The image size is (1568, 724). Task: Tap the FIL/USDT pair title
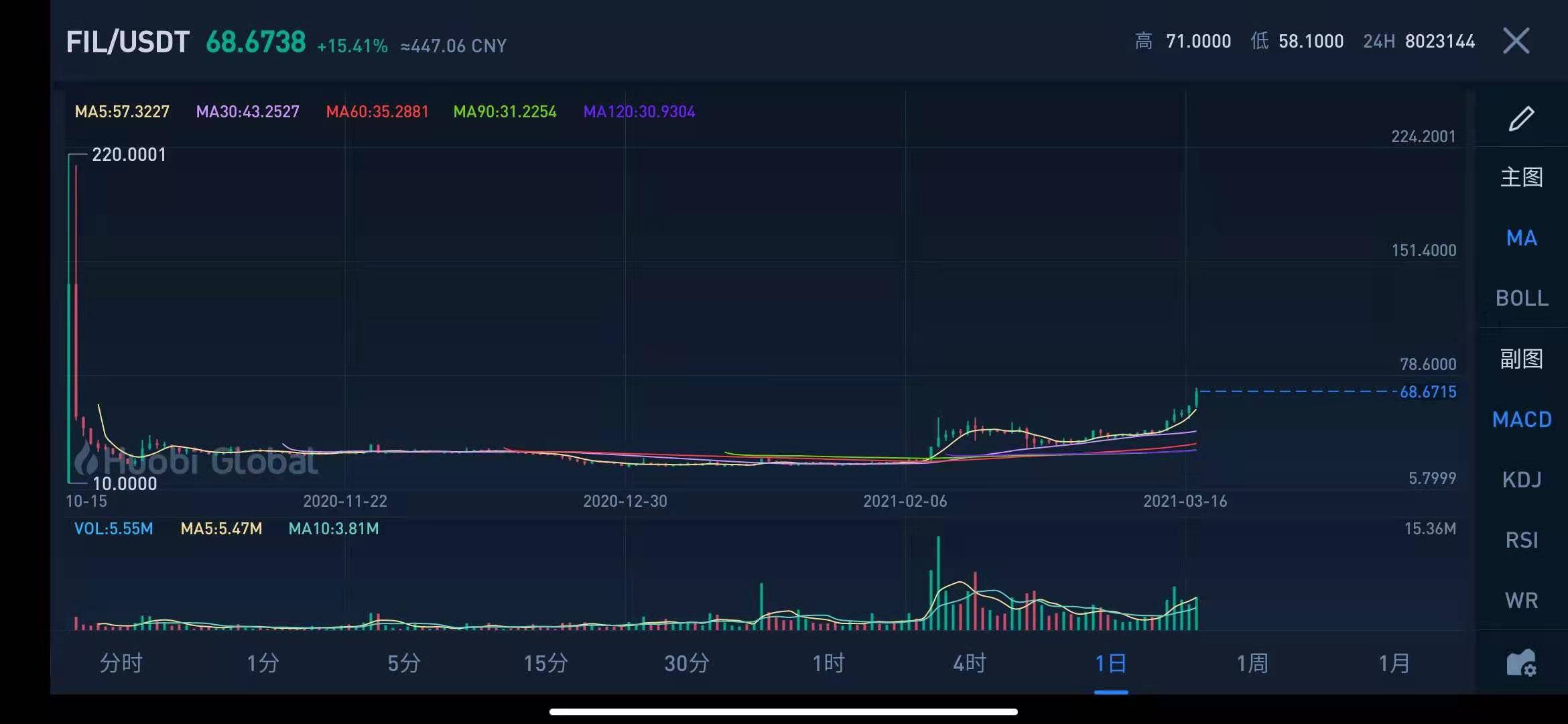[128, 42]
